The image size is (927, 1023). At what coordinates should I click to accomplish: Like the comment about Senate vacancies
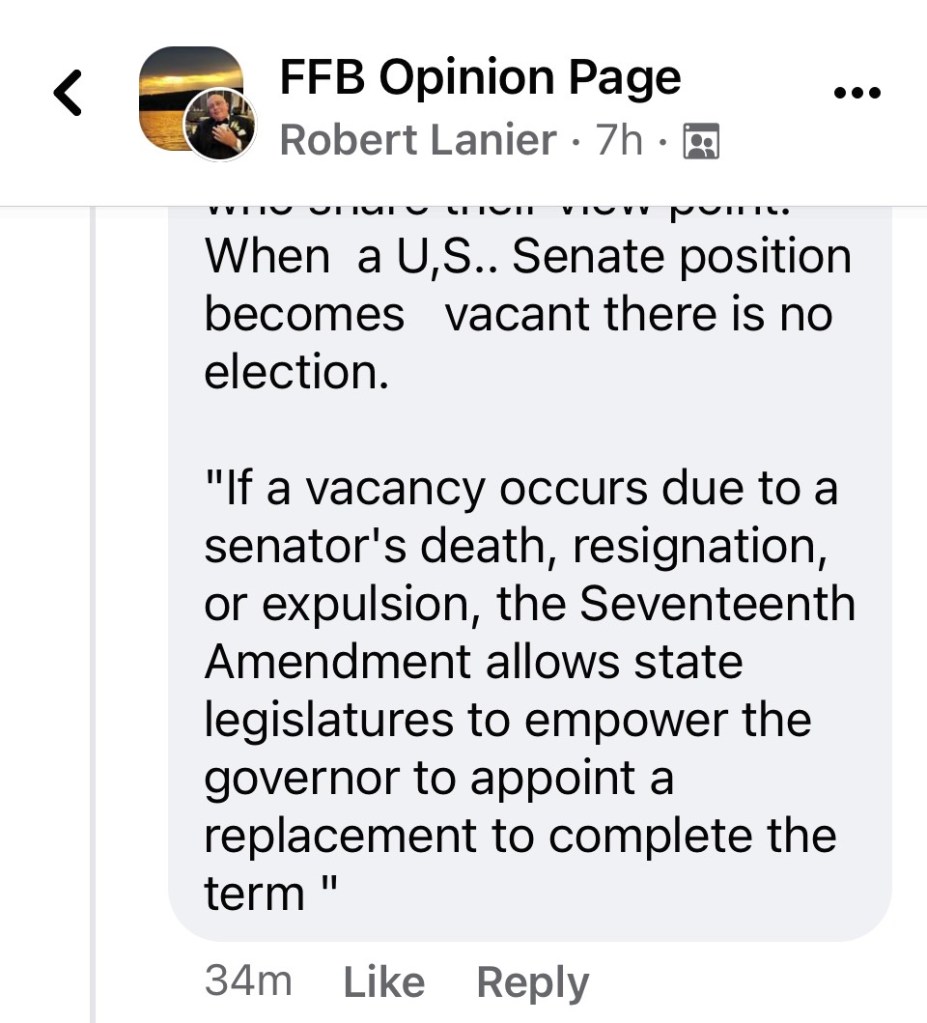pyautogui.click(x=384, y=982)
